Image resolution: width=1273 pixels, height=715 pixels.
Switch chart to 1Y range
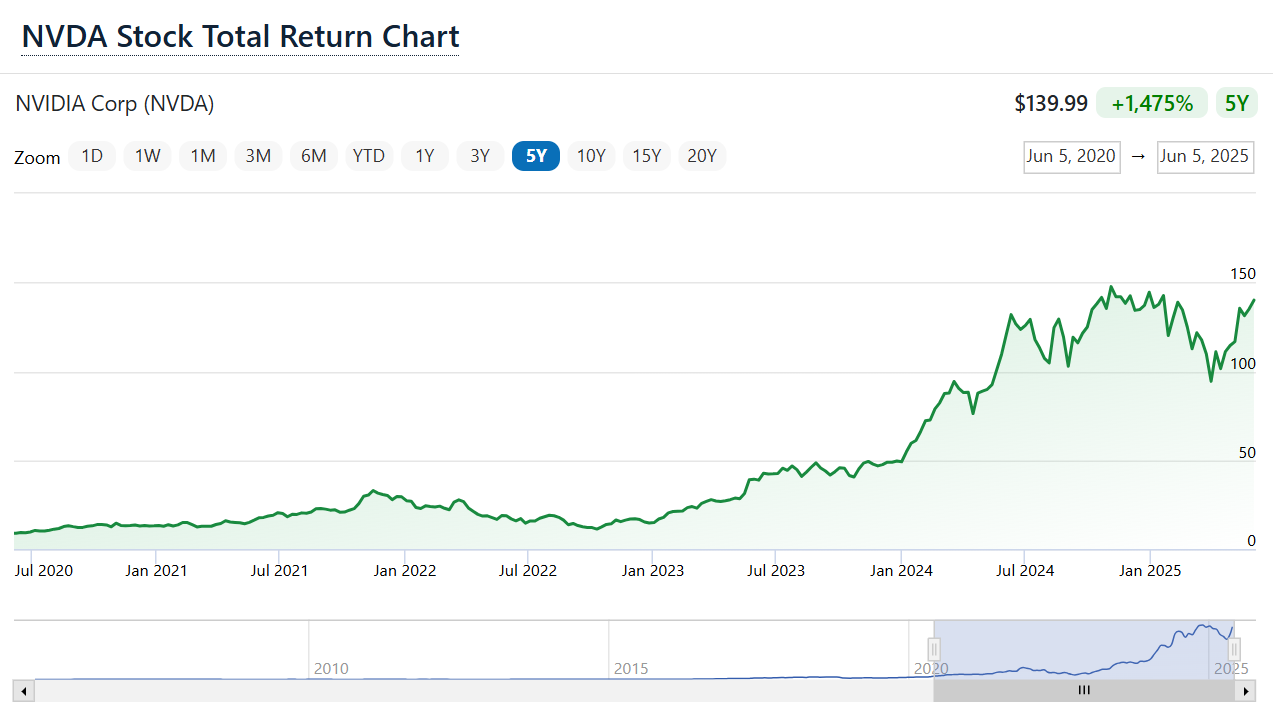(425, 156)
